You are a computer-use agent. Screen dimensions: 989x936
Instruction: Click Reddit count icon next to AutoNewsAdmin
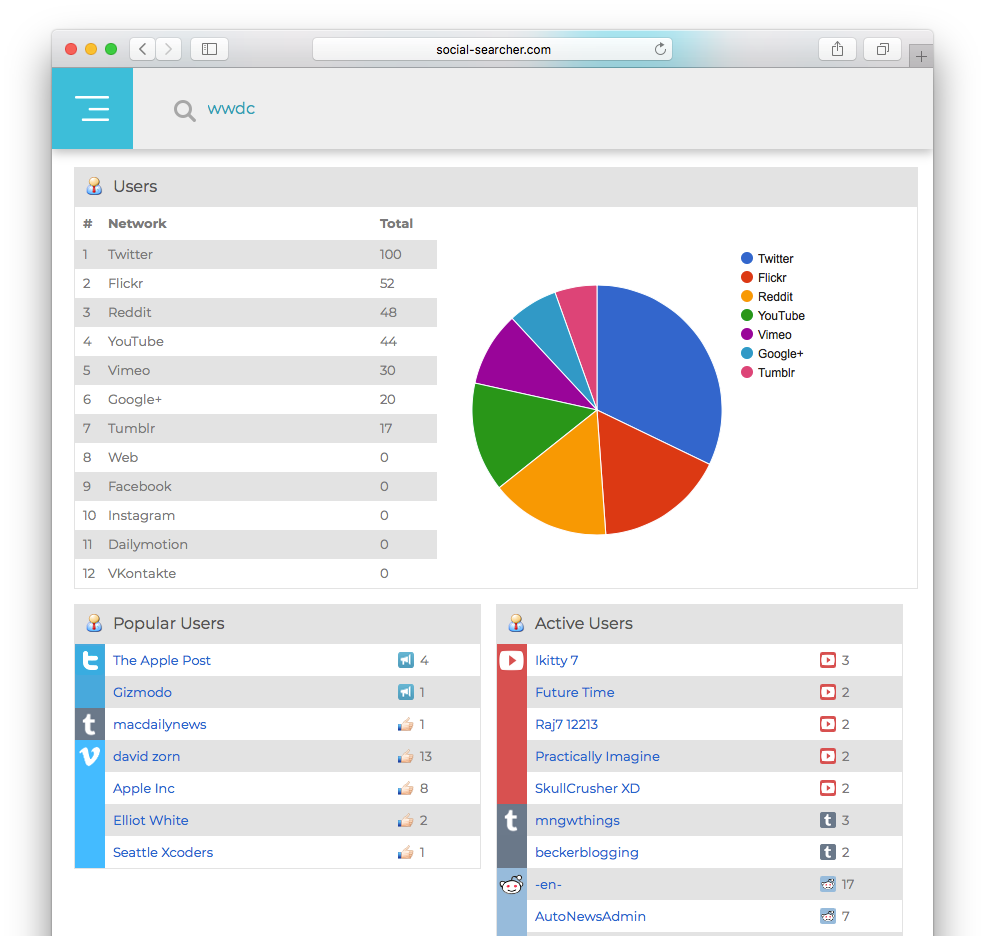(x=828, y=916)
